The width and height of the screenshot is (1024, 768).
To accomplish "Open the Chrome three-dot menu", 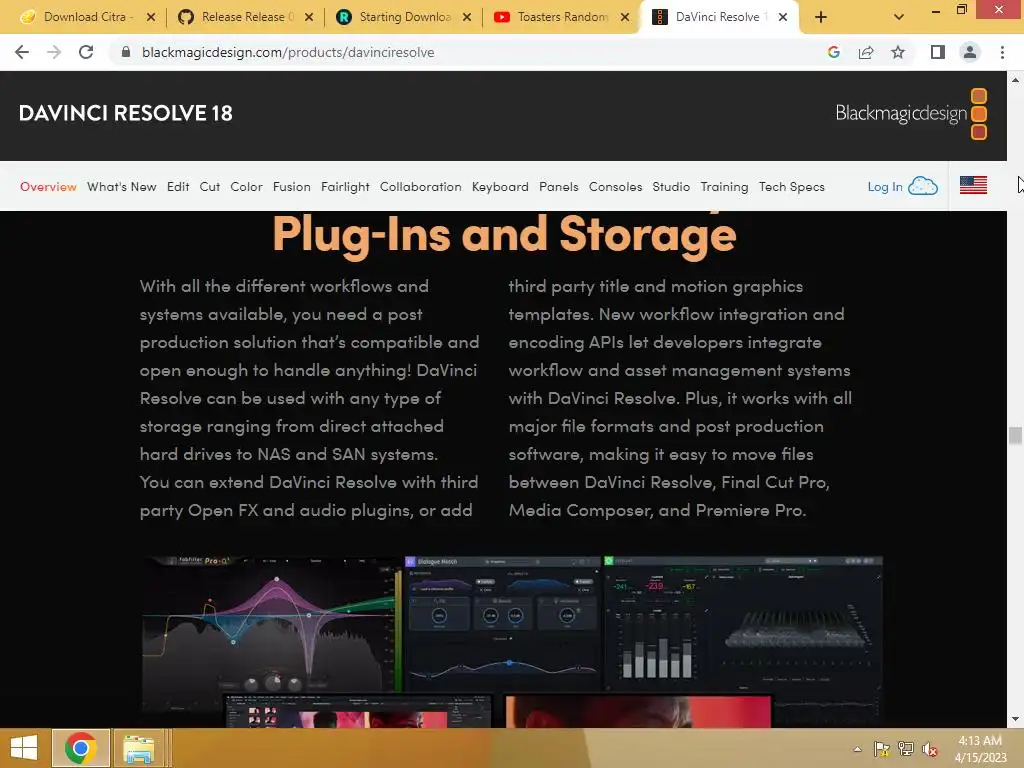I will pos(1002,52).
